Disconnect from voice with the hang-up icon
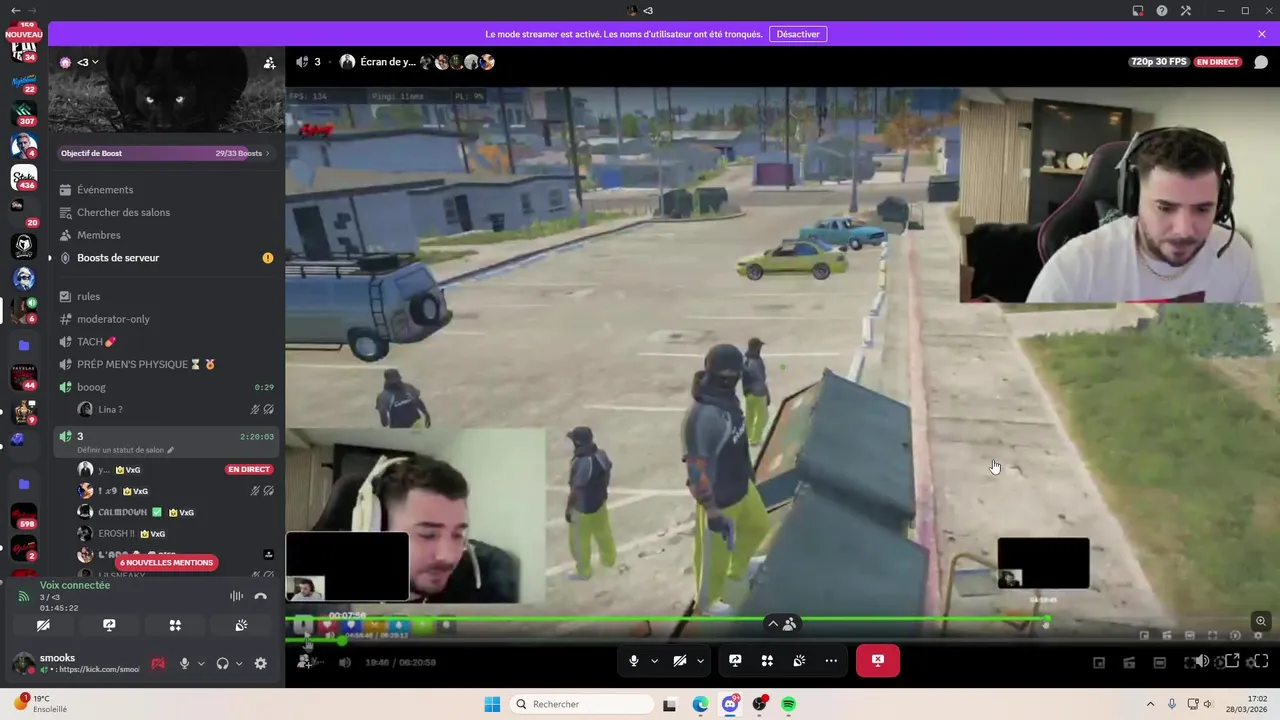1280x720 pixels. click(261, 596)
